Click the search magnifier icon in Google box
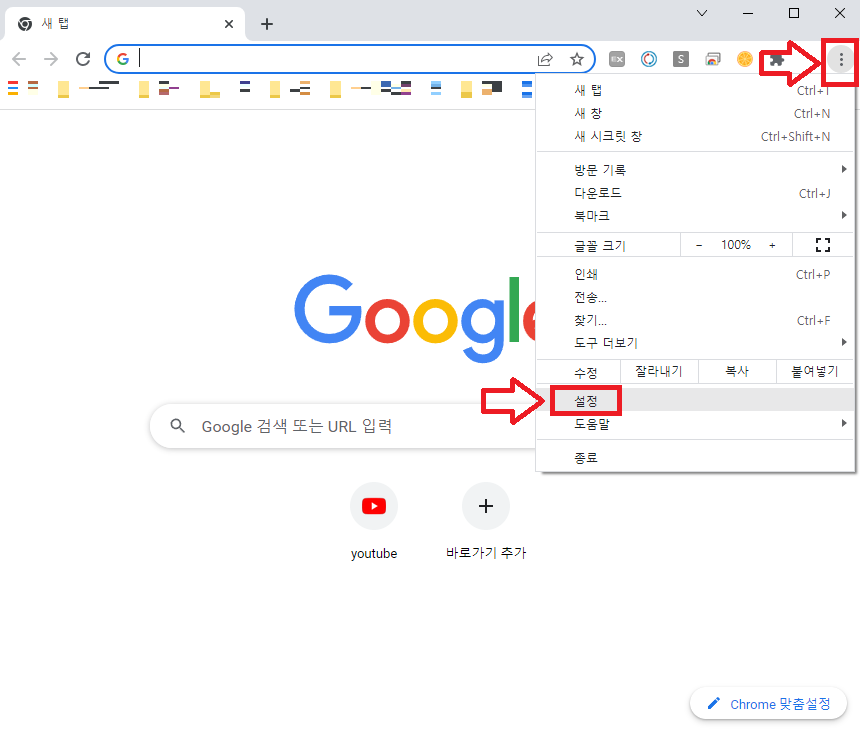860x733 pixels. click(x=177, y=425)
